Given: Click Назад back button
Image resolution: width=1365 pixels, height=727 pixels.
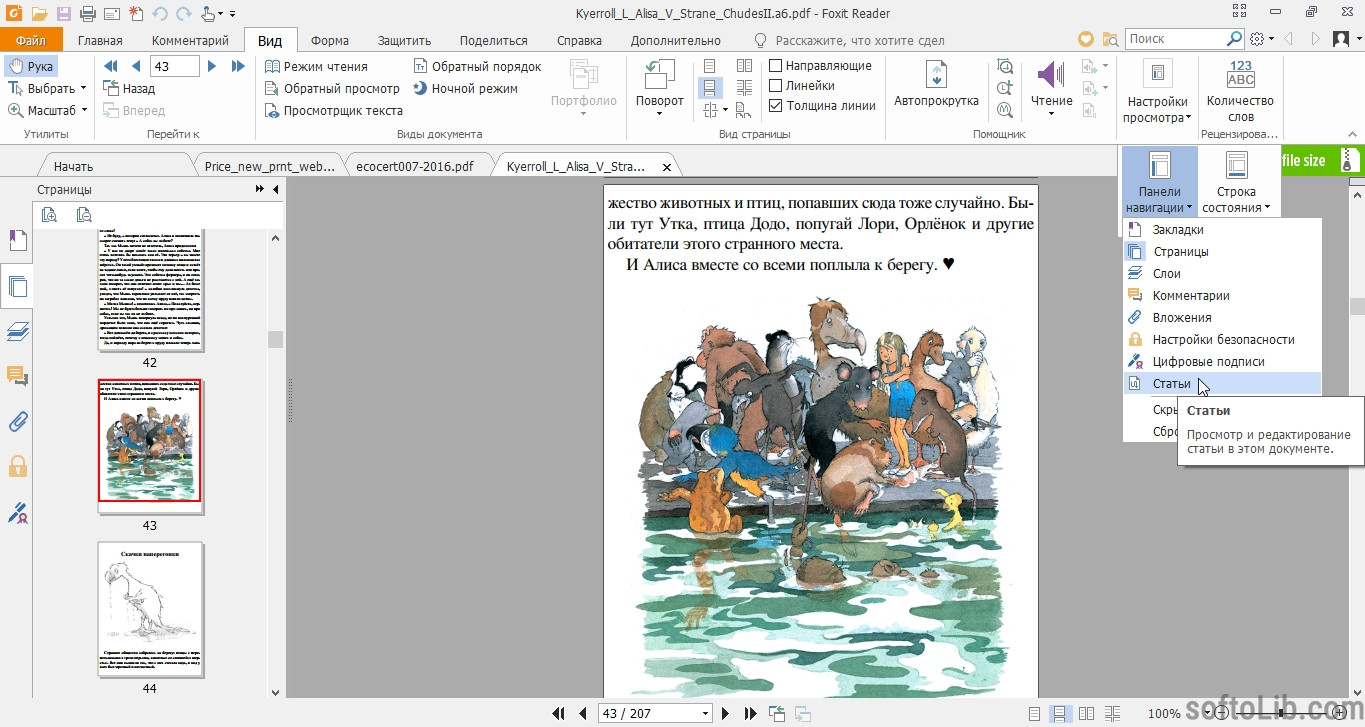Looking at the screenshot, I should tap(129, 88).
